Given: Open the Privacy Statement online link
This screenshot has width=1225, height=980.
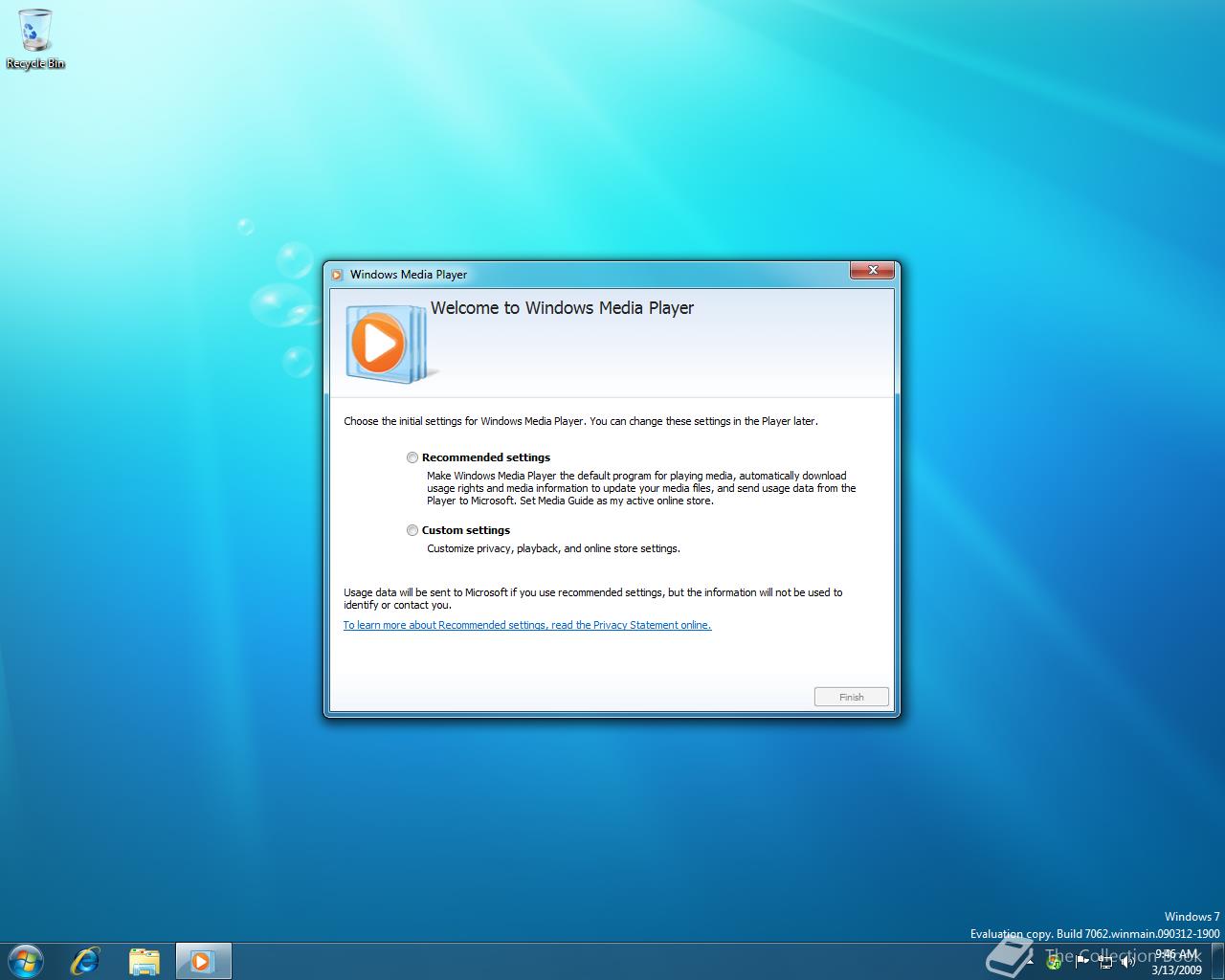Looking at the screenshot, I should pos(527,625).
